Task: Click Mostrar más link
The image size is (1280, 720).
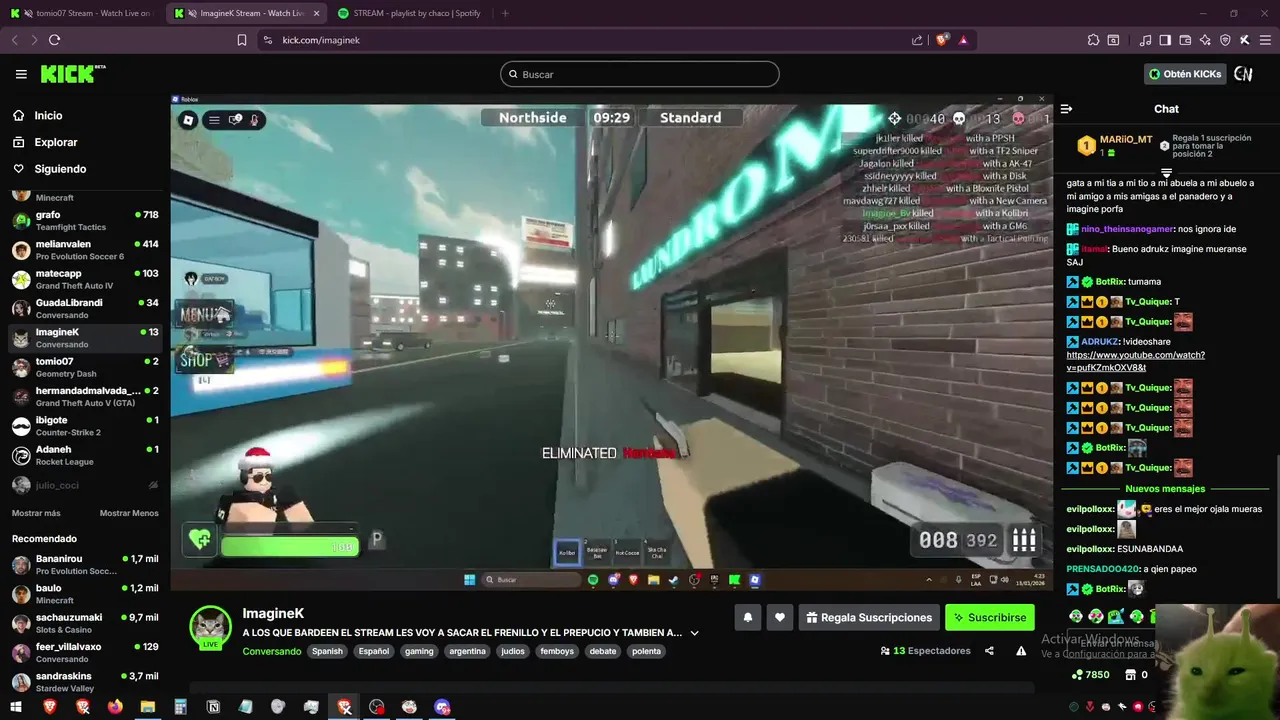Action: point(36,513)
